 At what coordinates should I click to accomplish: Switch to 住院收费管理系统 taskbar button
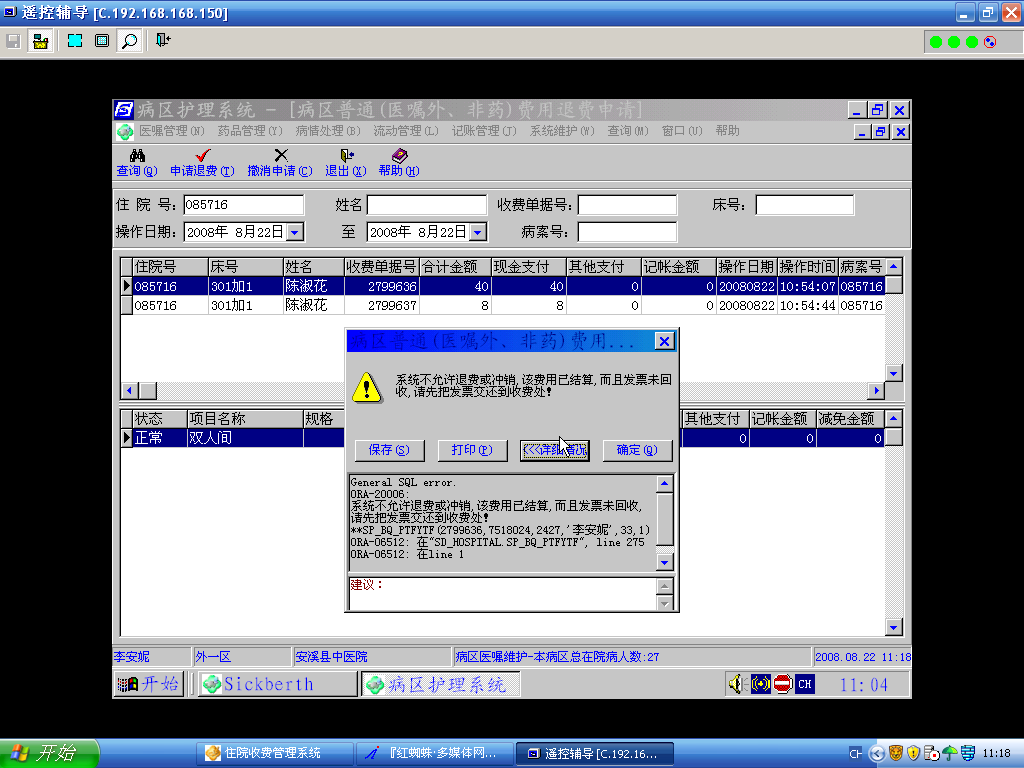pyautogui.click(x=275, y=753)
